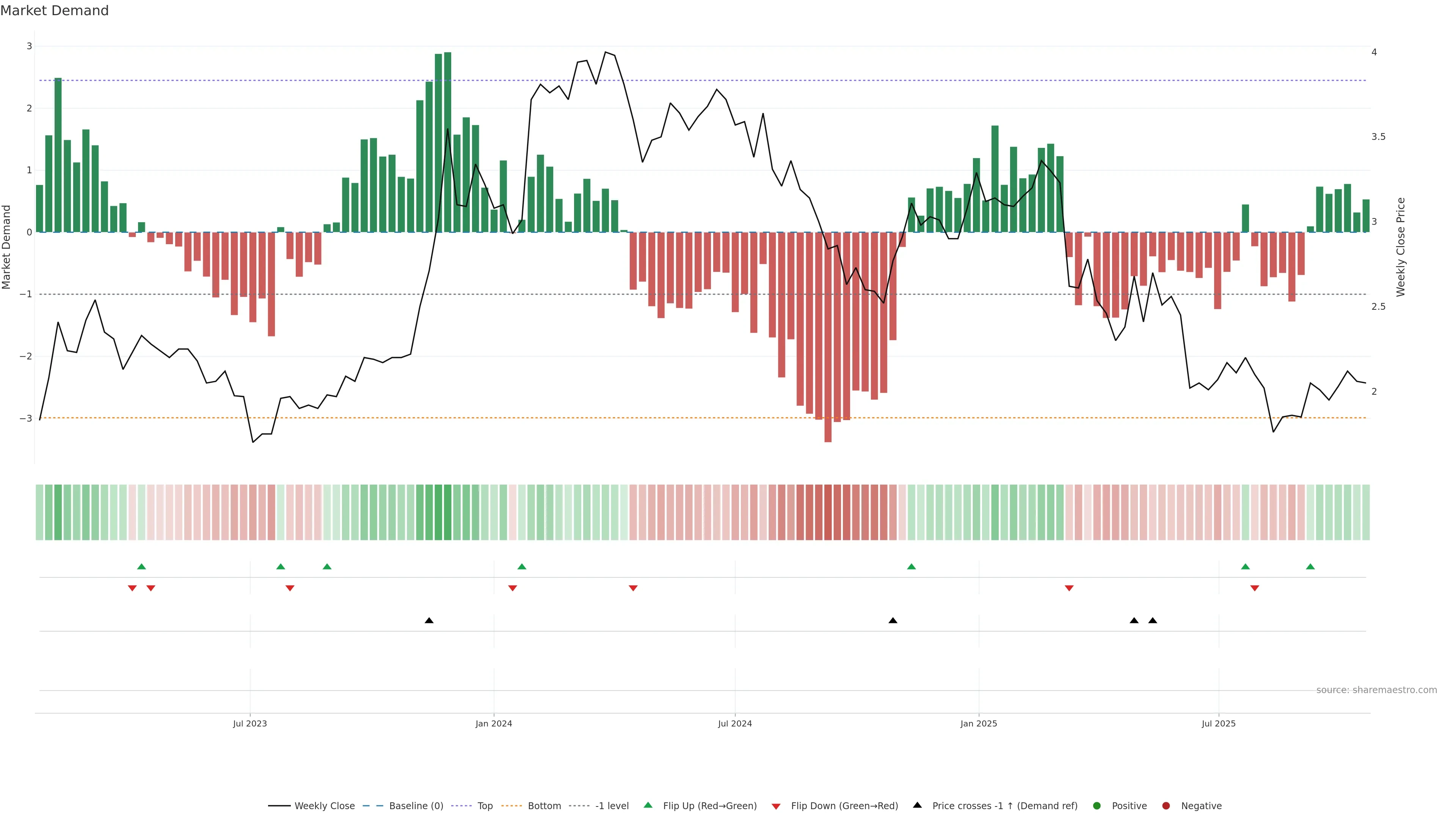Click Flip Down marker before Jul 2025 region end
The image size is (1456, 819).
(x=1255, y=588)
